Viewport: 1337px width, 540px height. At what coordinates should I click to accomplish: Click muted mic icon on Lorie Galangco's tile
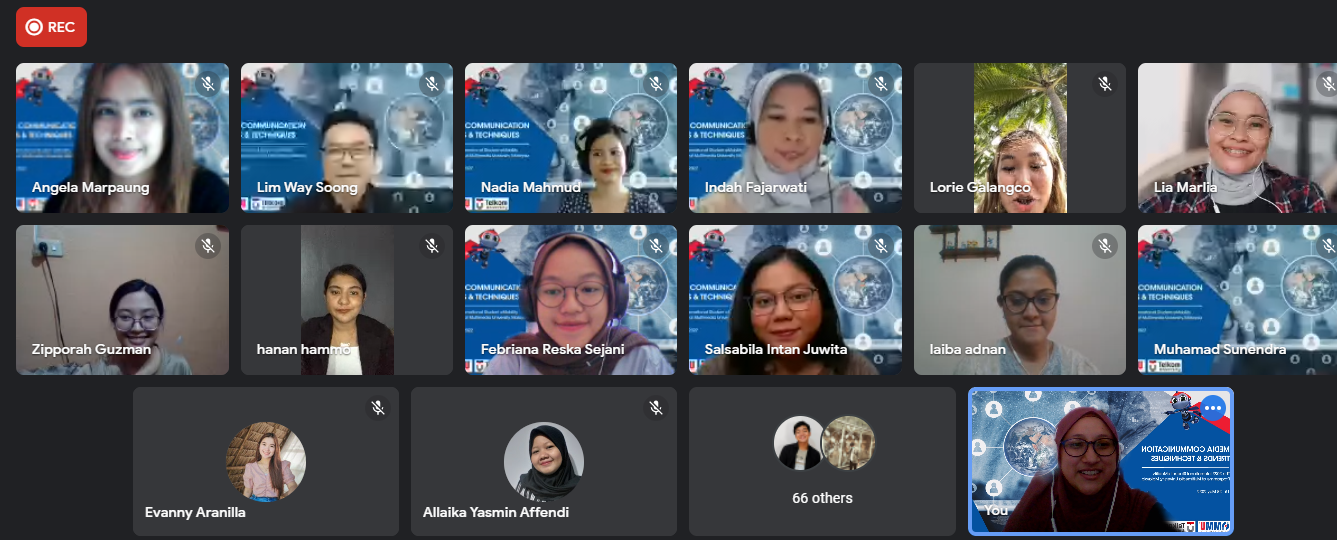[x=1105, y=84]
